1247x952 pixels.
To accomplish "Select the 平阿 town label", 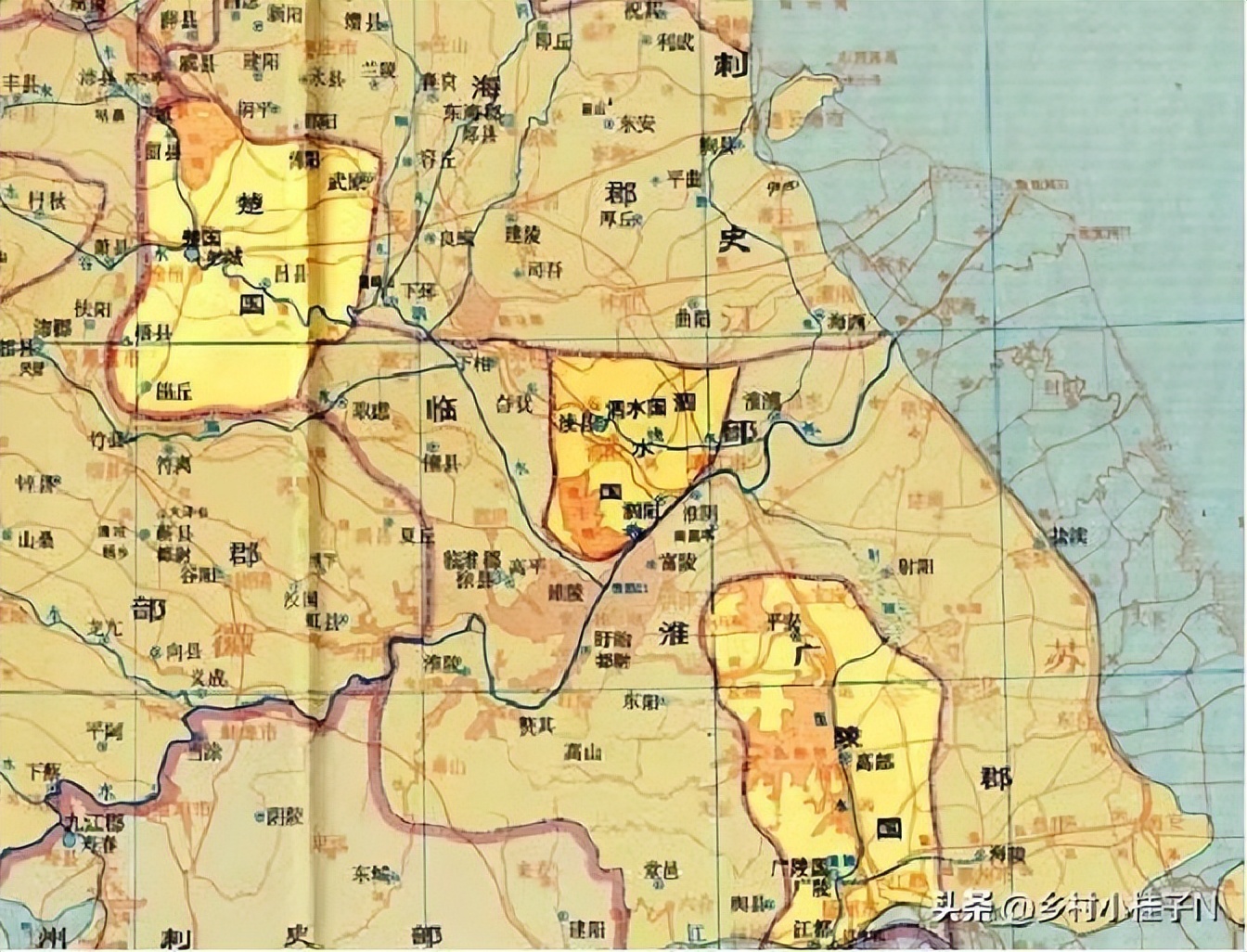I will [x=104, y=729].
